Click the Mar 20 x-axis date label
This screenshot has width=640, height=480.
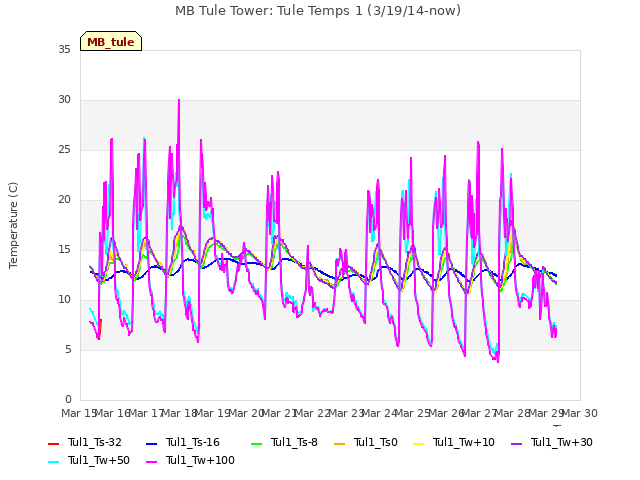click(246, 413)
